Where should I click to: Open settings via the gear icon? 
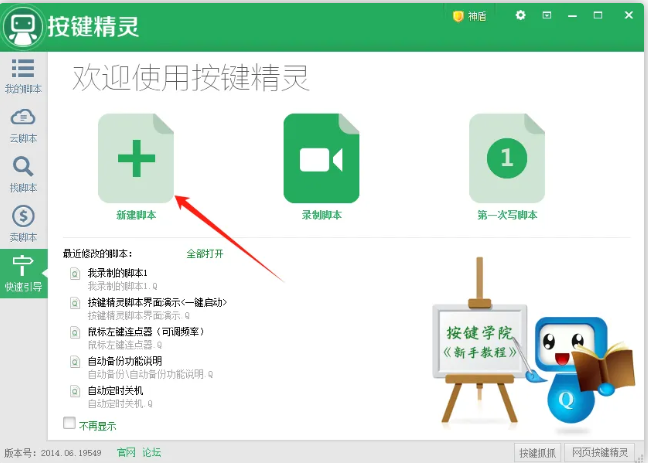tap(520, 15)
